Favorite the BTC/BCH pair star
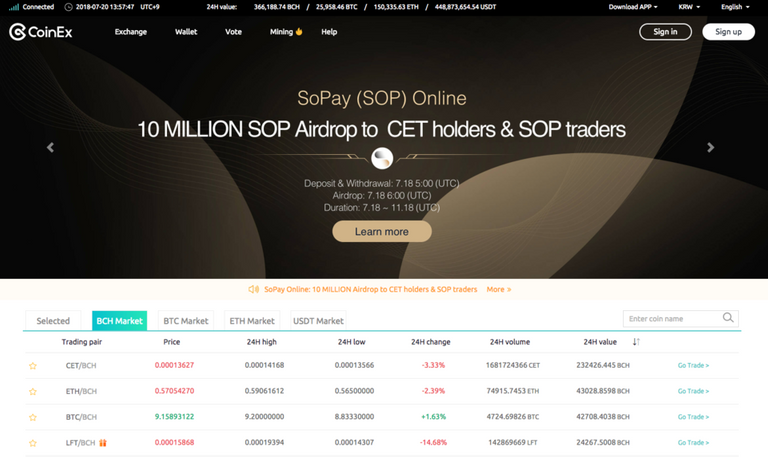The height and width of the screenshot is (457, 768). [33, 417]
